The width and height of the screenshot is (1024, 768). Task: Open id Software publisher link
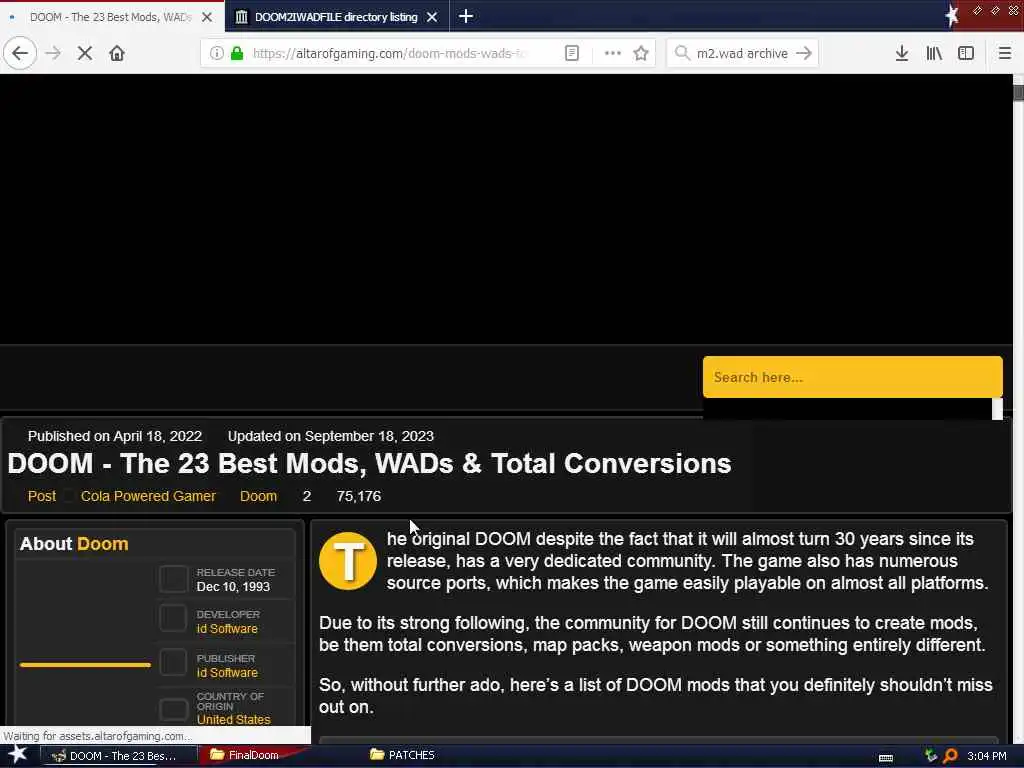(x=227, y=673)
